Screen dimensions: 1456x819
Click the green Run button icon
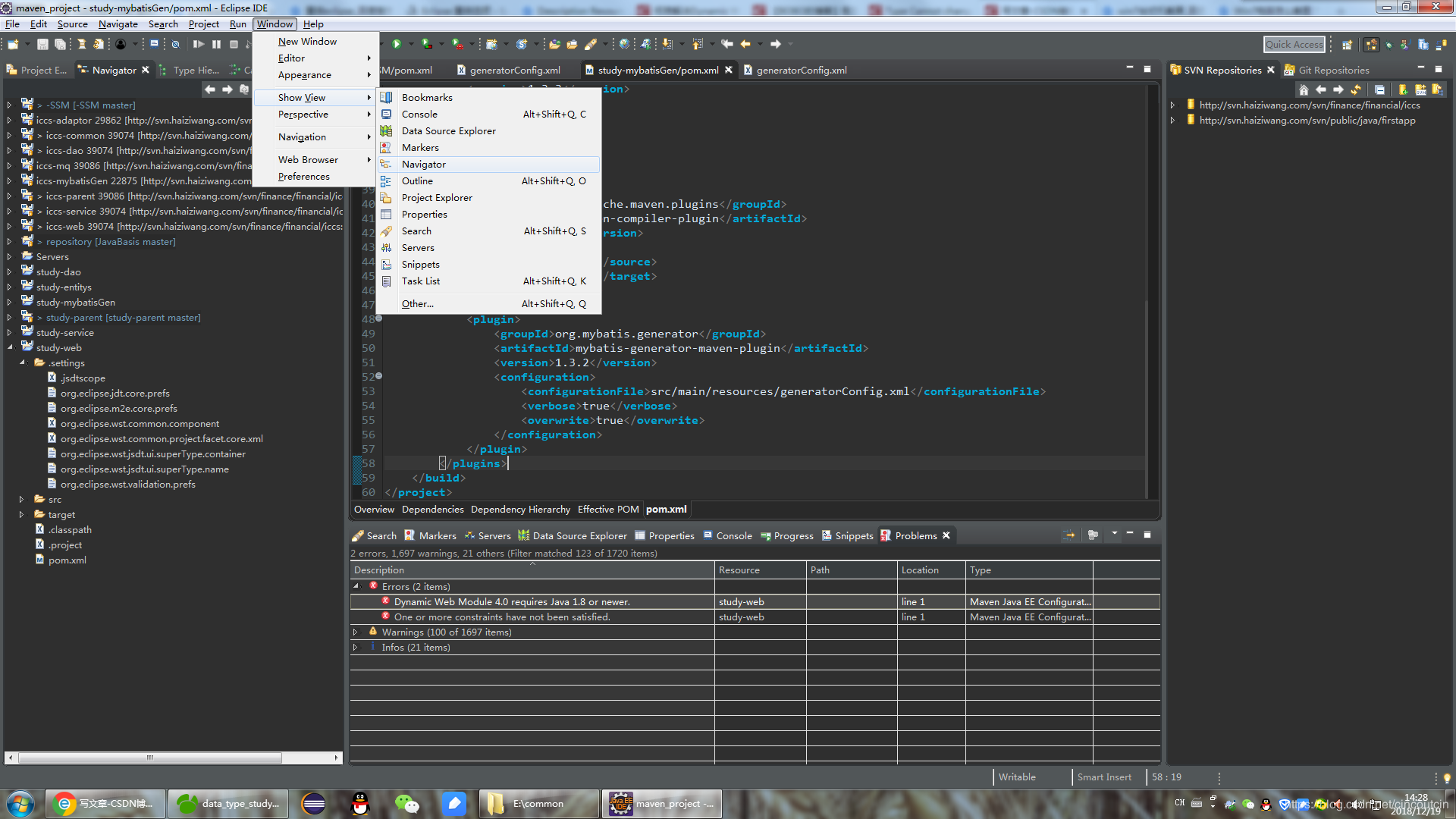tap(396, 44)
